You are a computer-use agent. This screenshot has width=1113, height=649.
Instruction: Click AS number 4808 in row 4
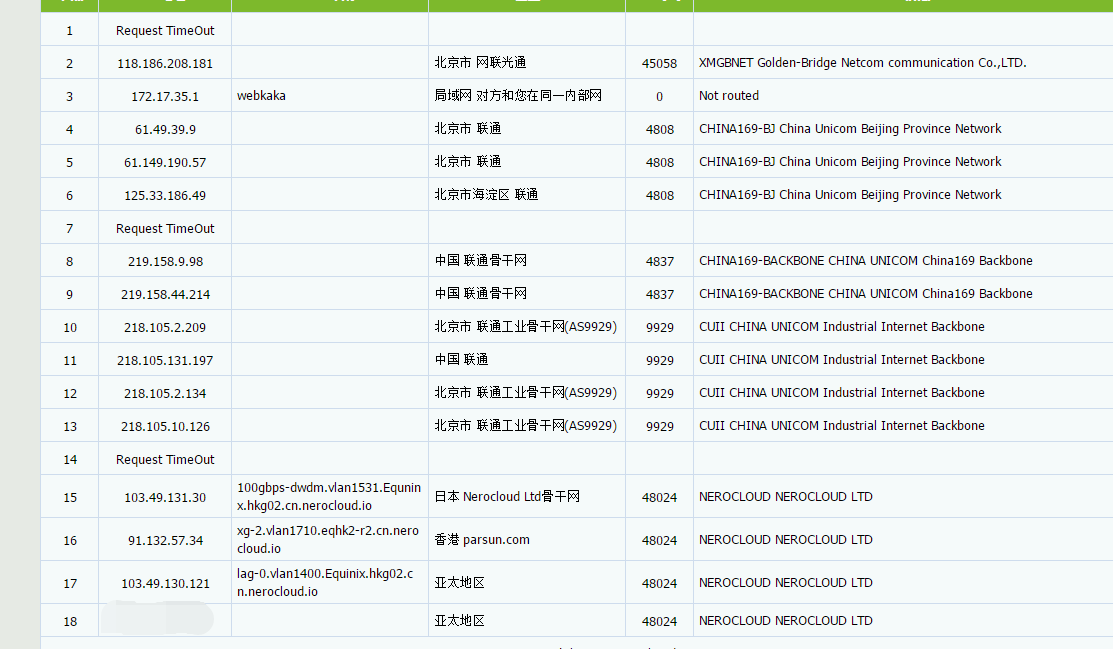[x=659, y=129]
